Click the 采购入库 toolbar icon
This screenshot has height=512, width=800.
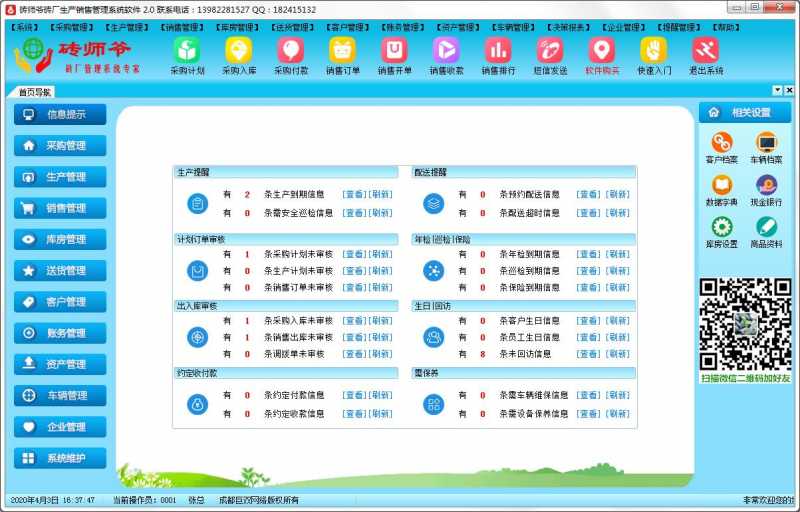click(238, 54)
